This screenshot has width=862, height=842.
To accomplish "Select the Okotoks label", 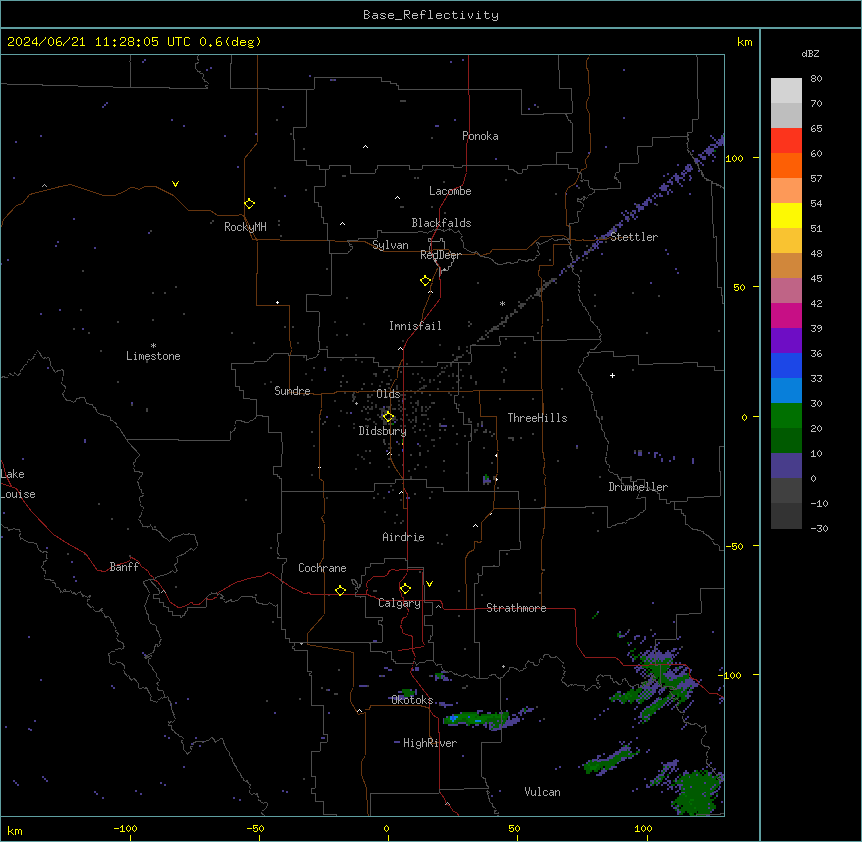I will click(x=412, y=700).
